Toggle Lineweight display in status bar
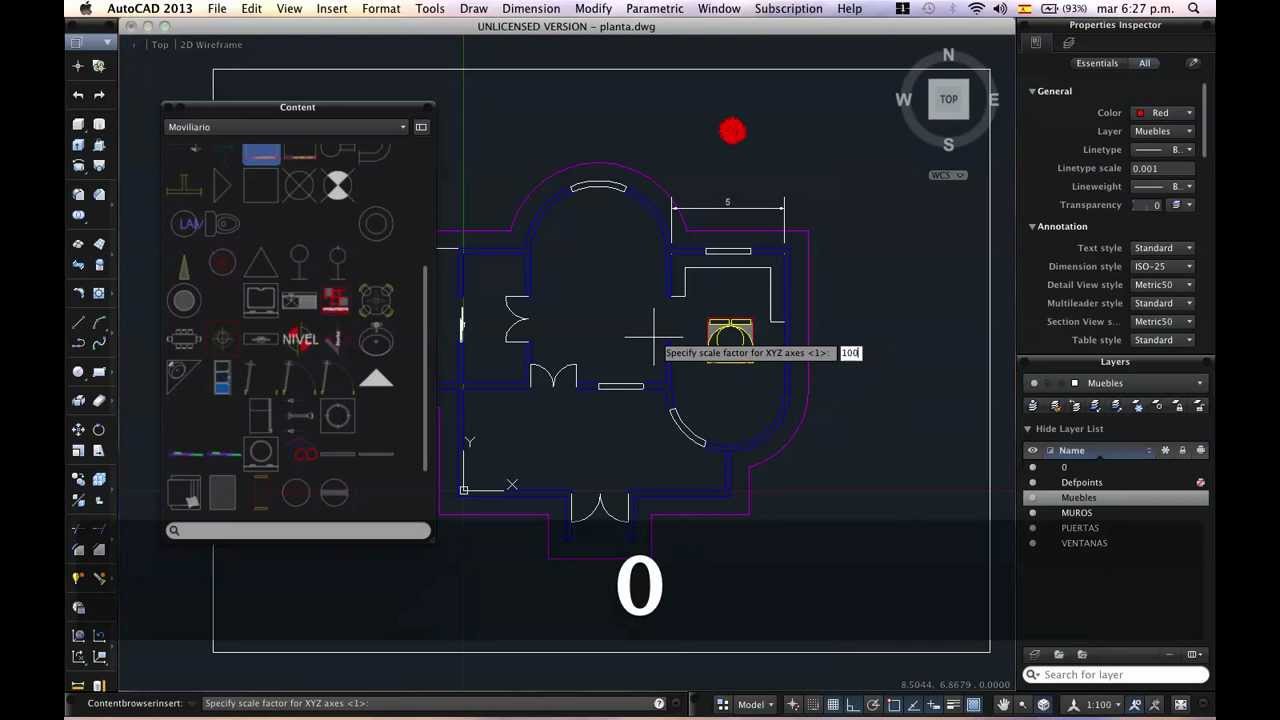The width and height of the screenshot is (1280, 720). coord(953,704)
